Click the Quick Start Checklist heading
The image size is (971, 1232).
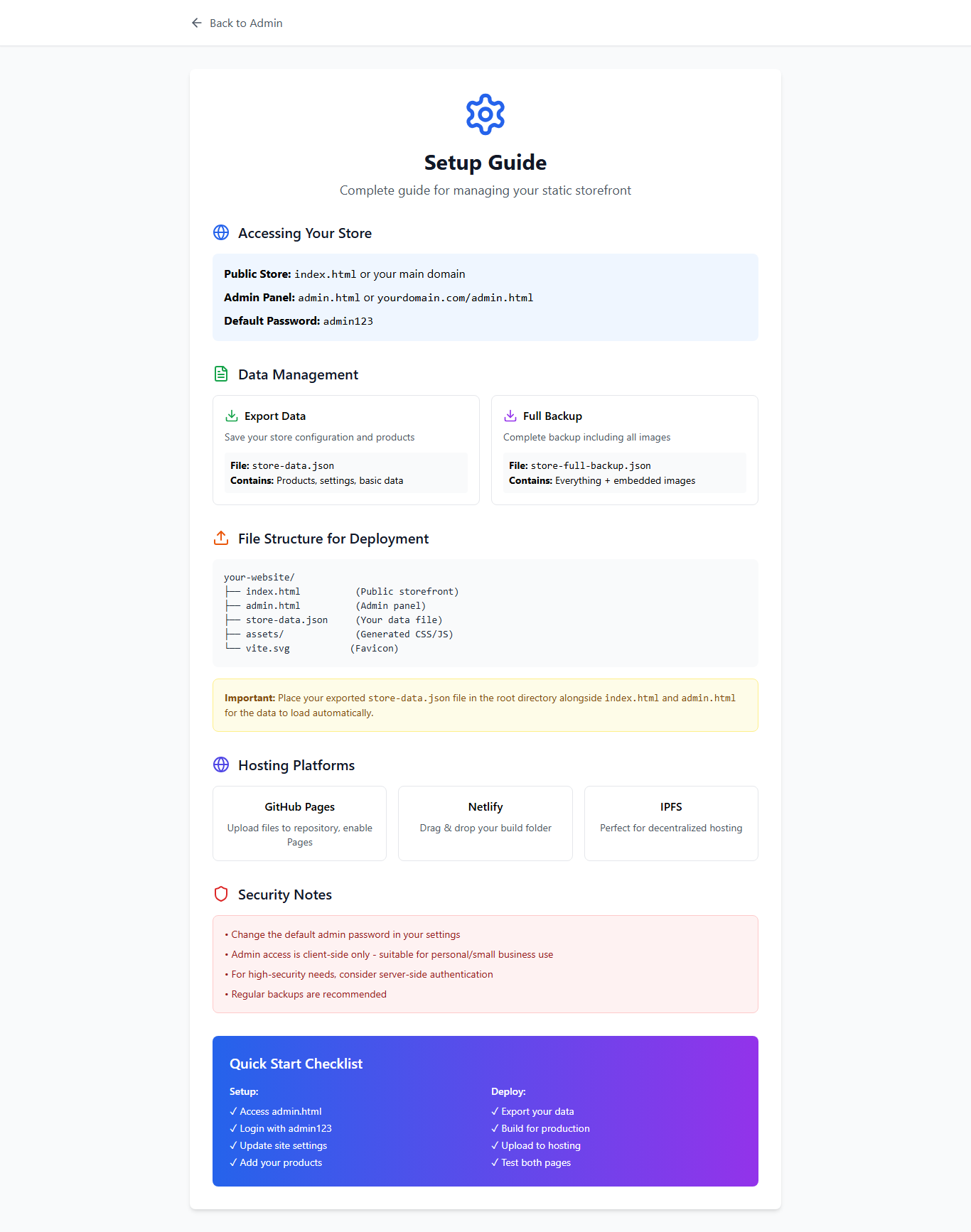coord(296,1064)
